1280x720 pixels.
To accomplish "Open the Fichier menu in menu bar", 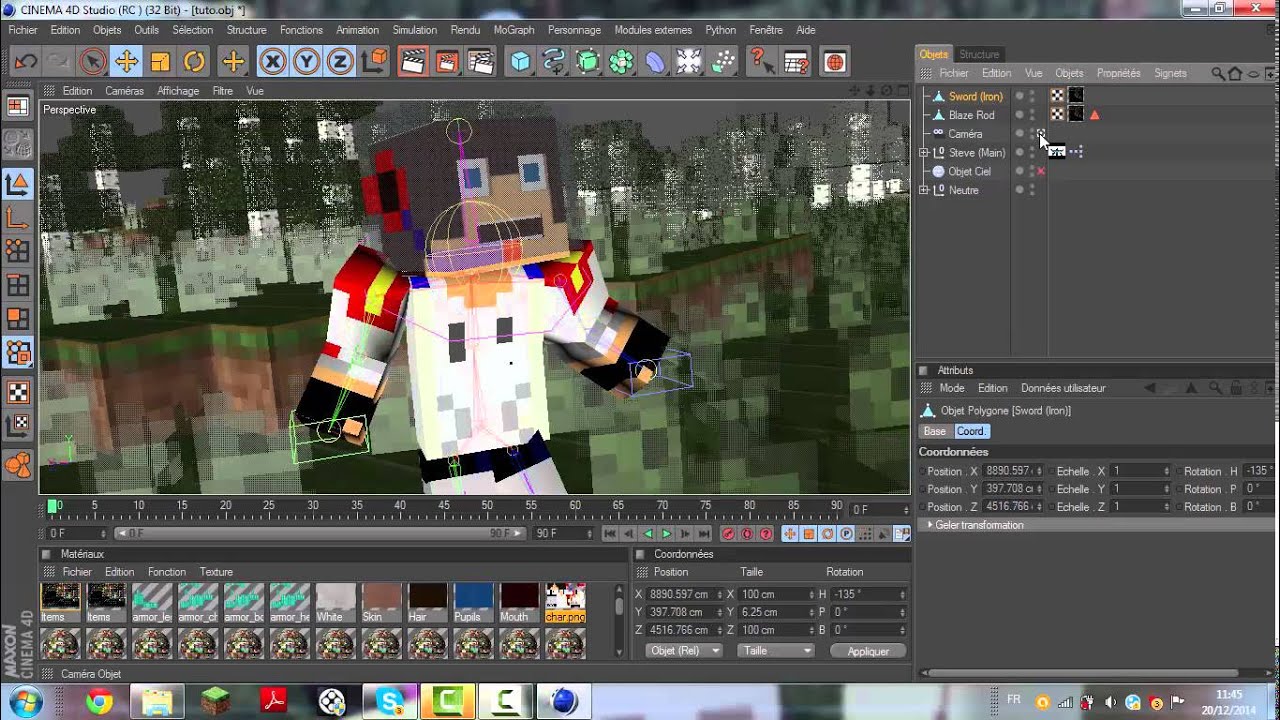I will click(23, 30).
